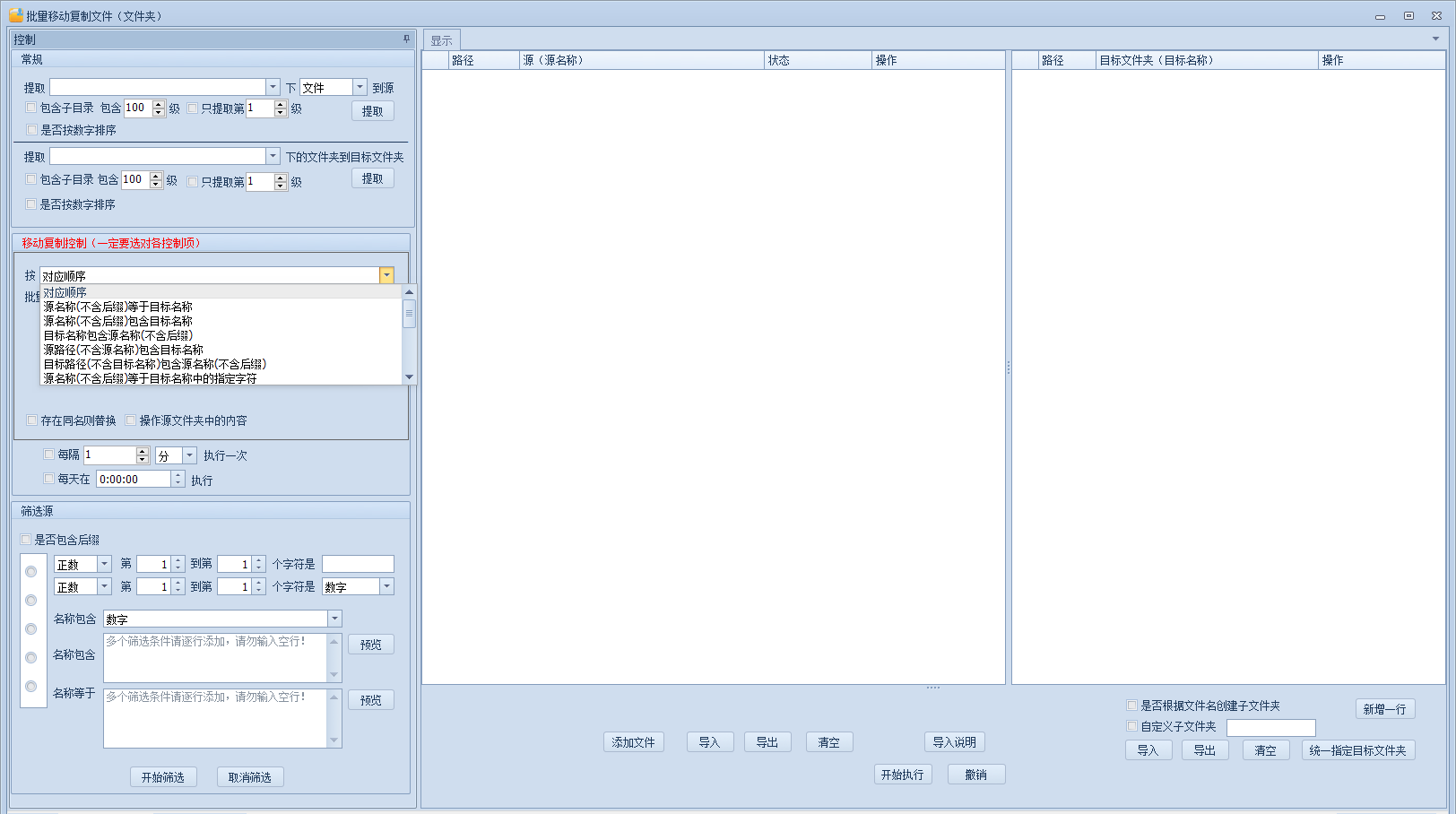Open the second 提取 folder path dropdown
1456x814 pixels.
(273, 156)
